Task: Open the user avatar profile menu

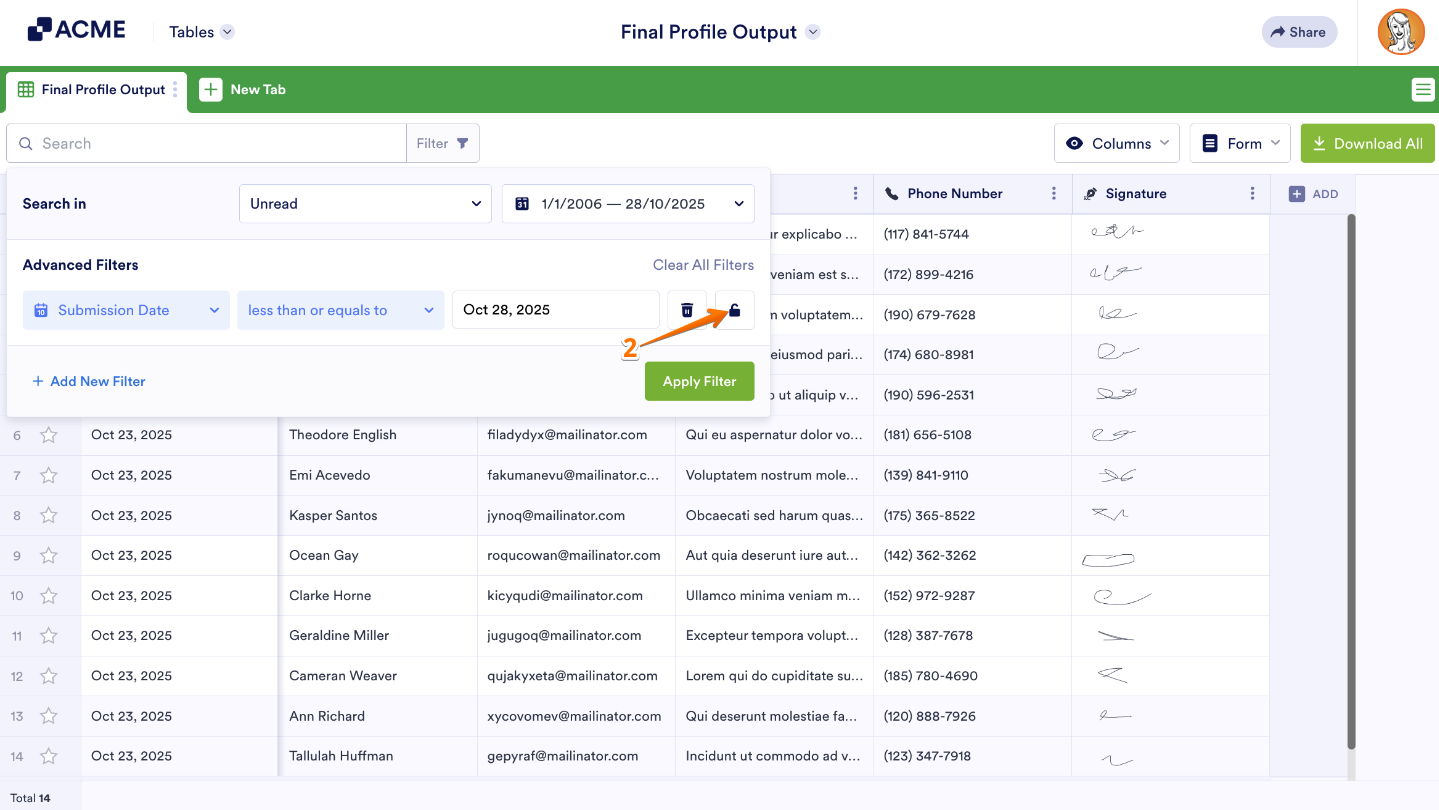Action: pos(1401,32)
